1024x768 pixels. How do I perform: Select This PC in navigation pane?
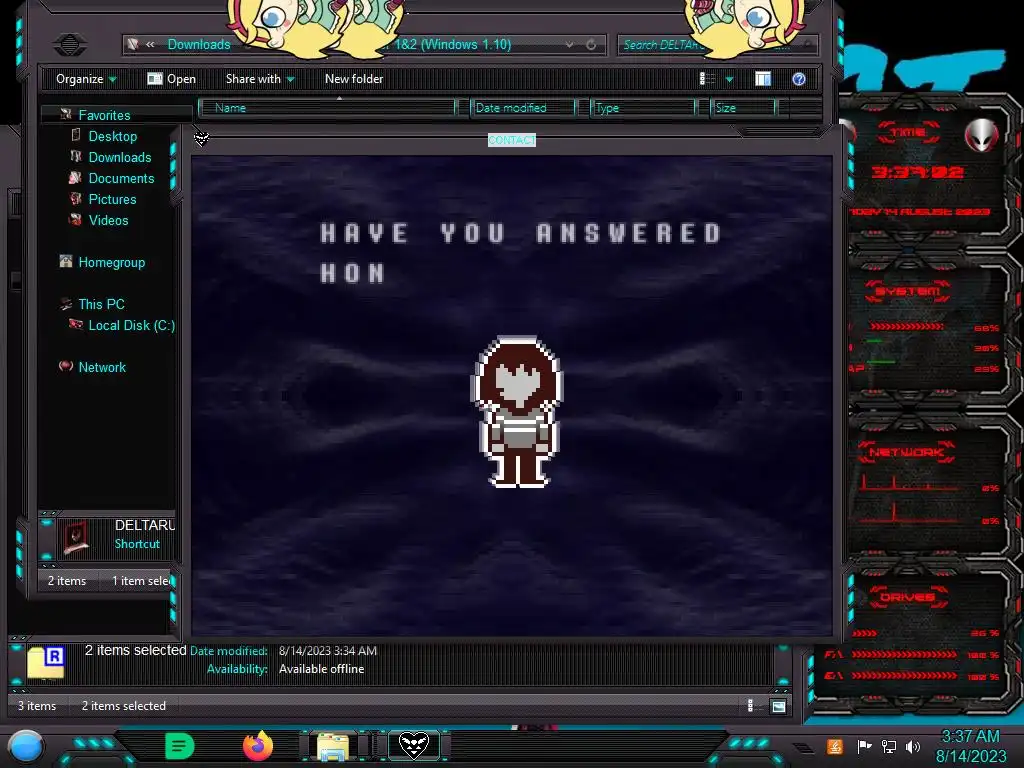point(101,304)
